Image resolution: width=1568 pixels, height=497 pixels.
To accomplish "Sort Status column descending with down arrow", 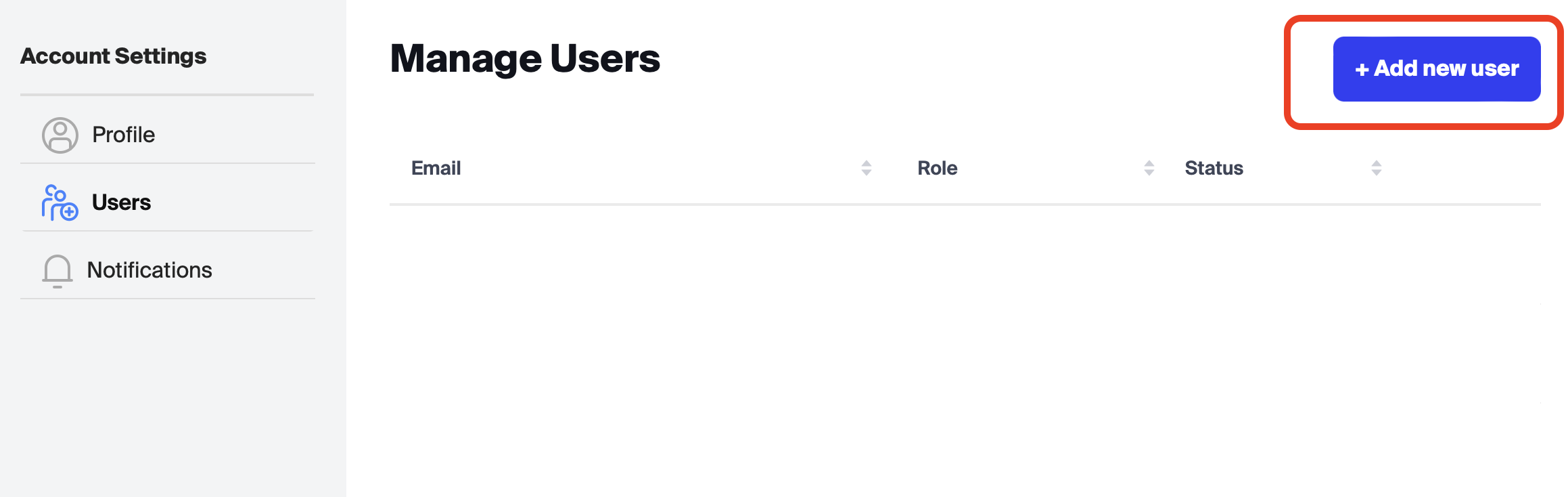I will pyautogui.click(x=1376, y=173).
